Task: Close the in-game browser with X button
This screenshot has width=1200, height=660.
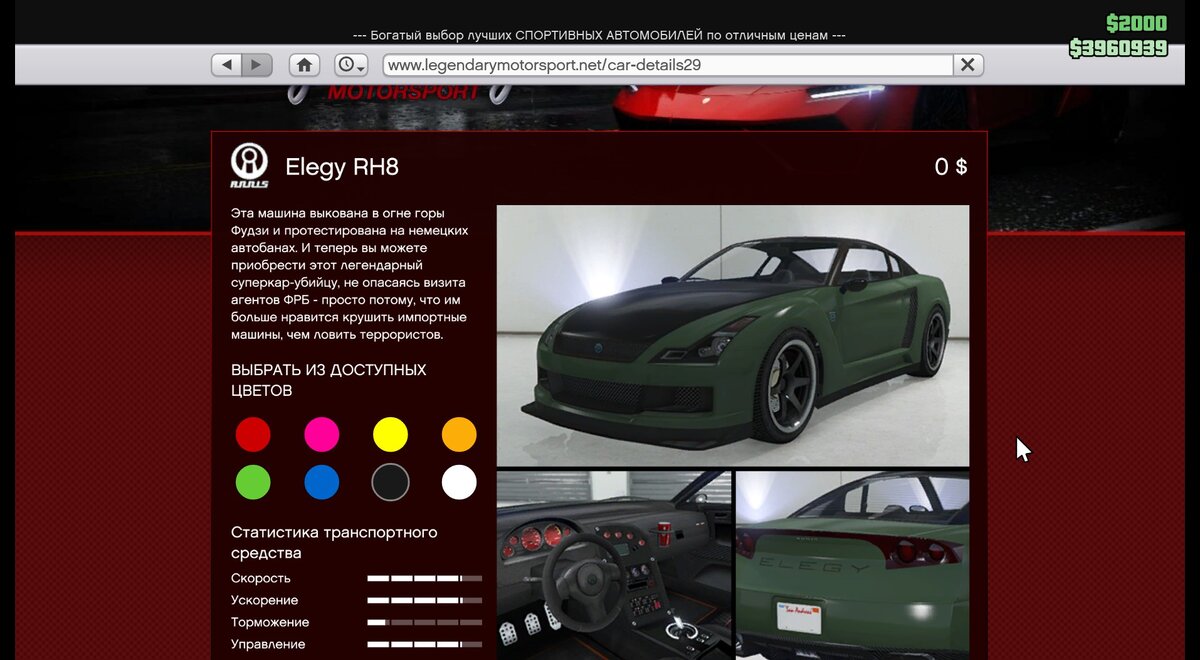Action: [x=968, y=65]
